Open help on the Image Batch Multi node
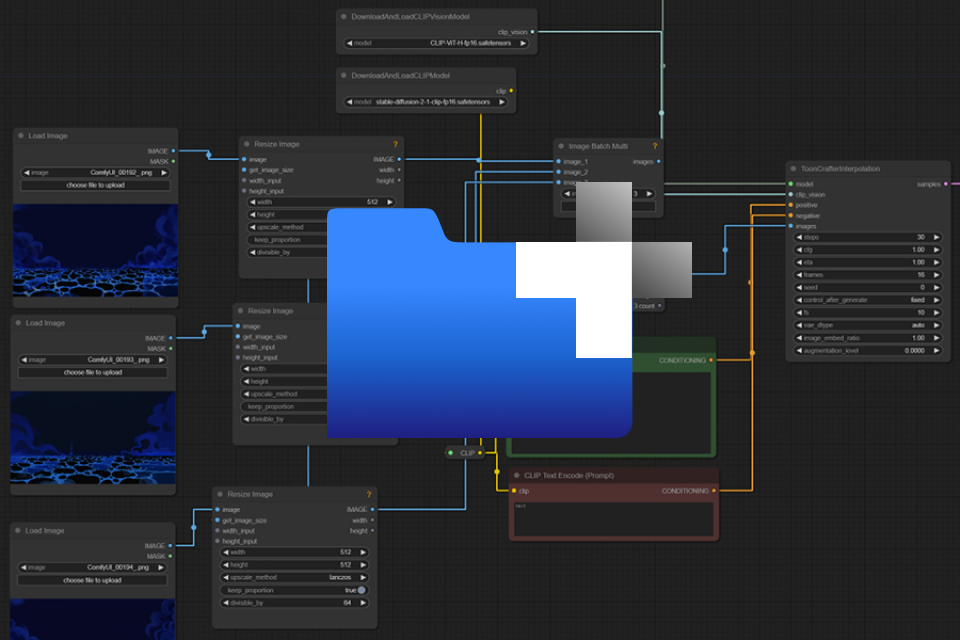This screenshot has height=640, width=960. click(x=654, y=146)
